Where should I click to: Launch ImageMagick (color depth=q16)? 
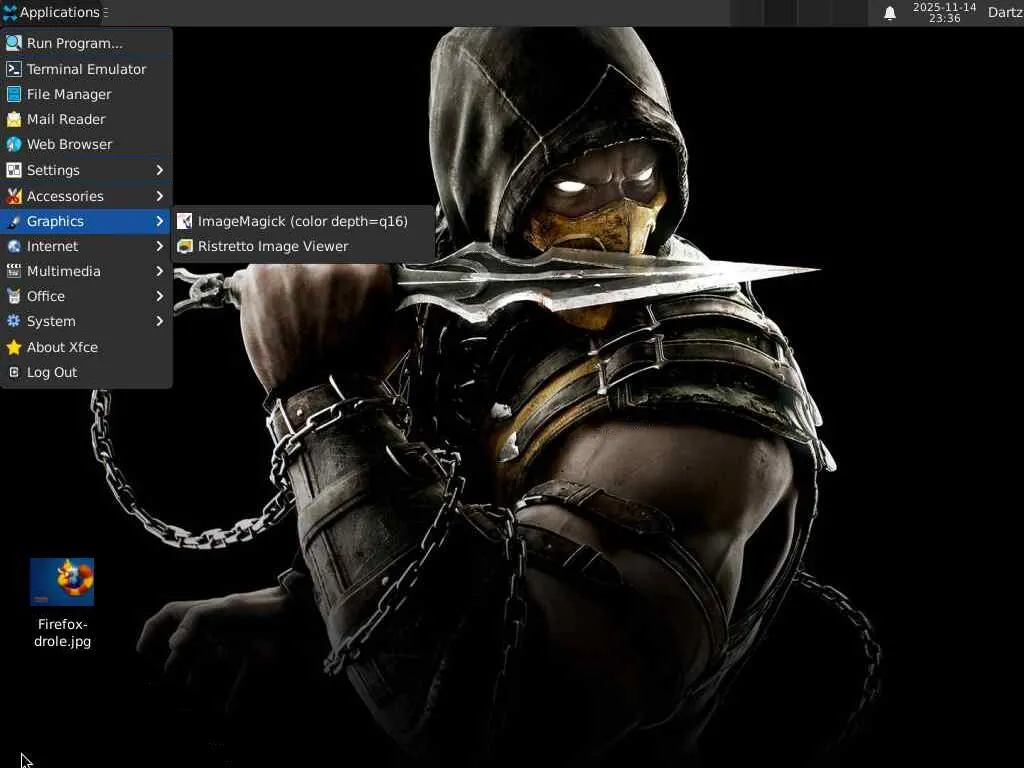coord(302,221)
